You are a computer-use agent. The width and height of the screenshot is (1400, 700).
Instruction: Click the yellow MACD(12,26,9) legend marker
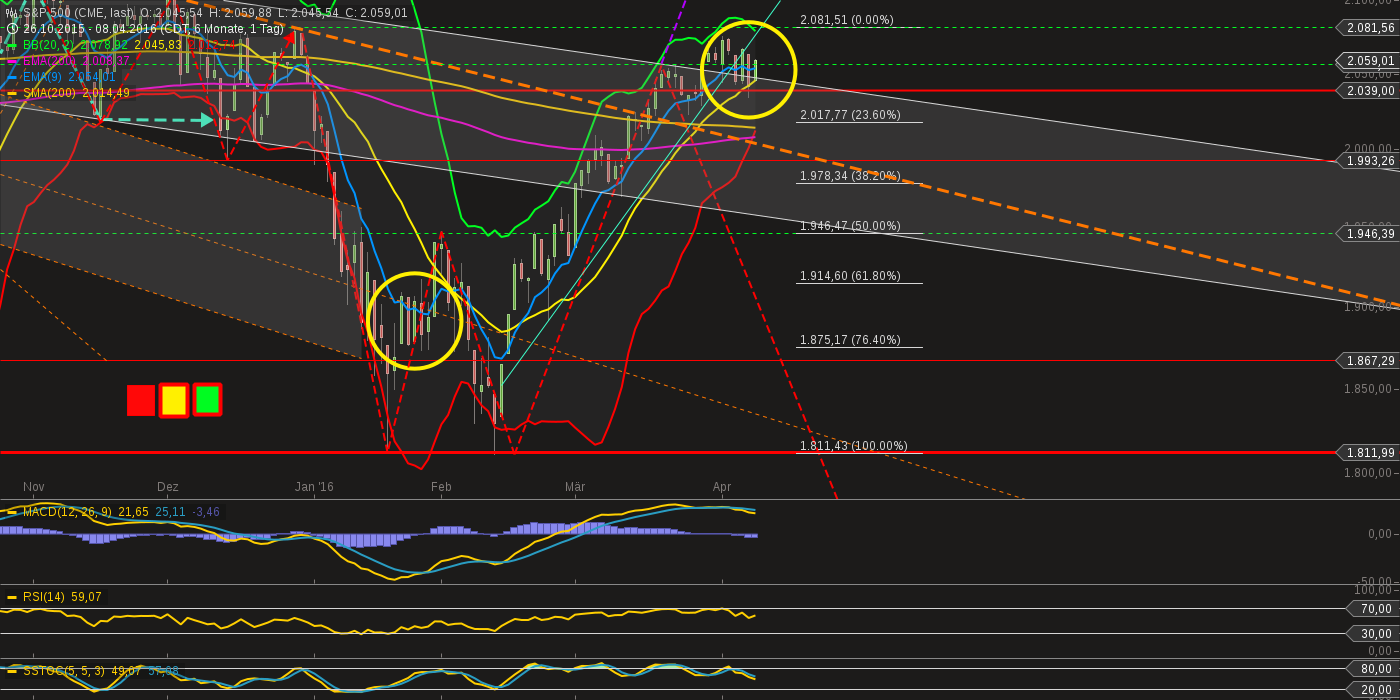click(x=10, y=510)
